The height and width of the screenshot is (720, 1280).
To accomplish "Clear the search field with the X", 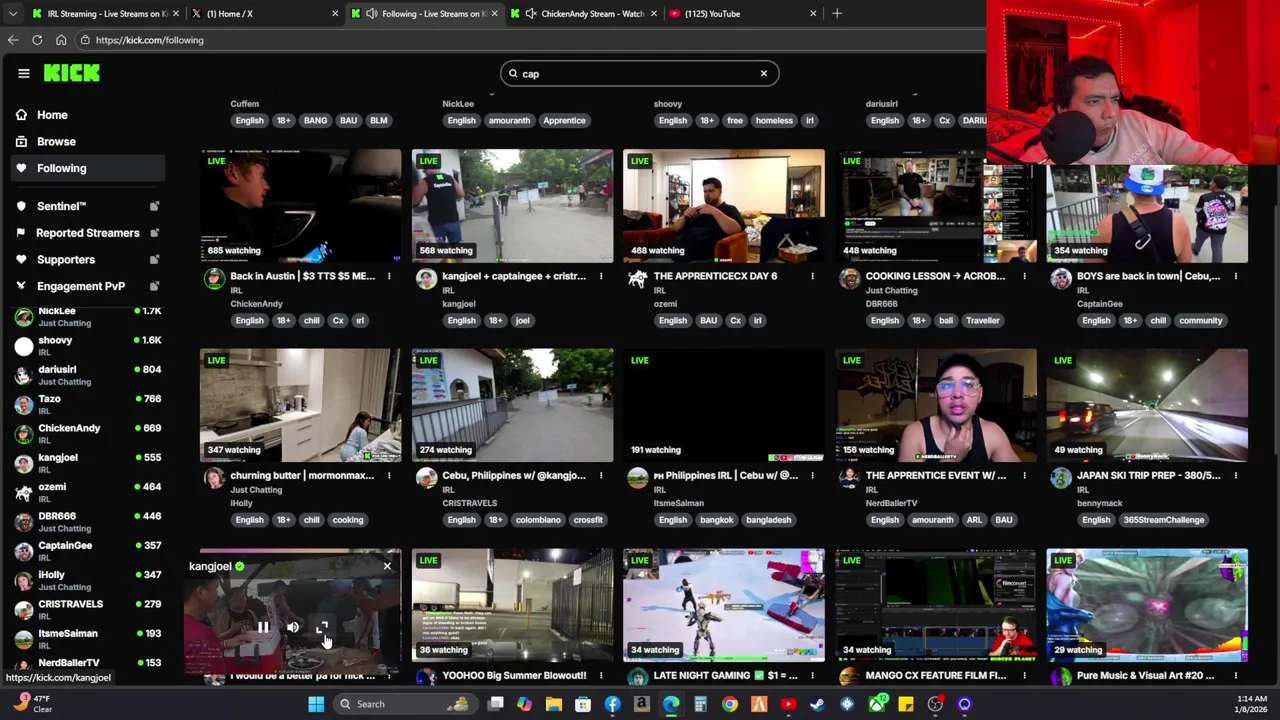I will pos(764,73).
